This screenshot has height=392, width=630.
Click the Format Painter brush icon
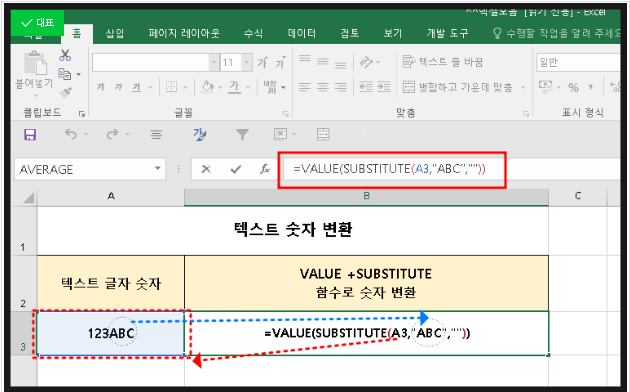point(65,92)
